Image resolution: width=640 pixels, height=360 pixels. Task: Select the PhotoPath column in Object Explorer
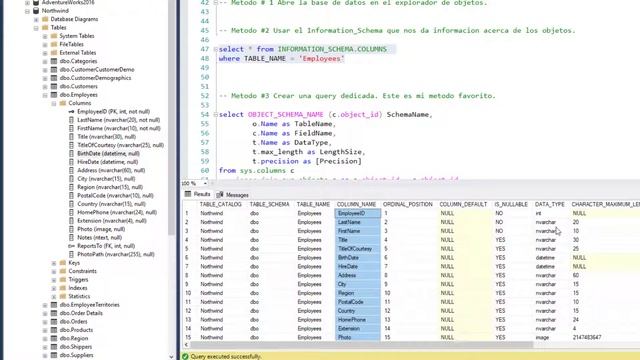116,254
